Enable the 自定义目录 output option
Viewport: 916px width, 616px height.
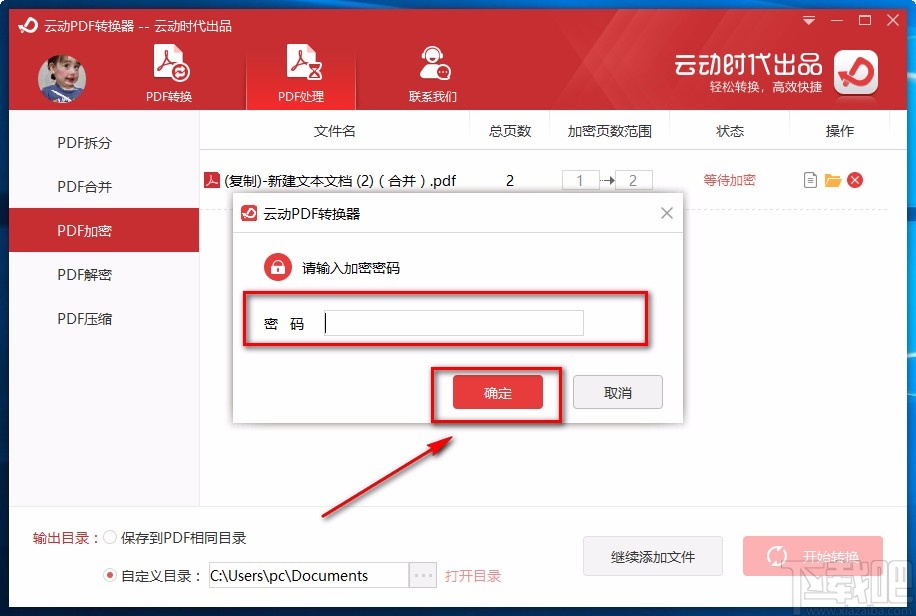[110, 575]
